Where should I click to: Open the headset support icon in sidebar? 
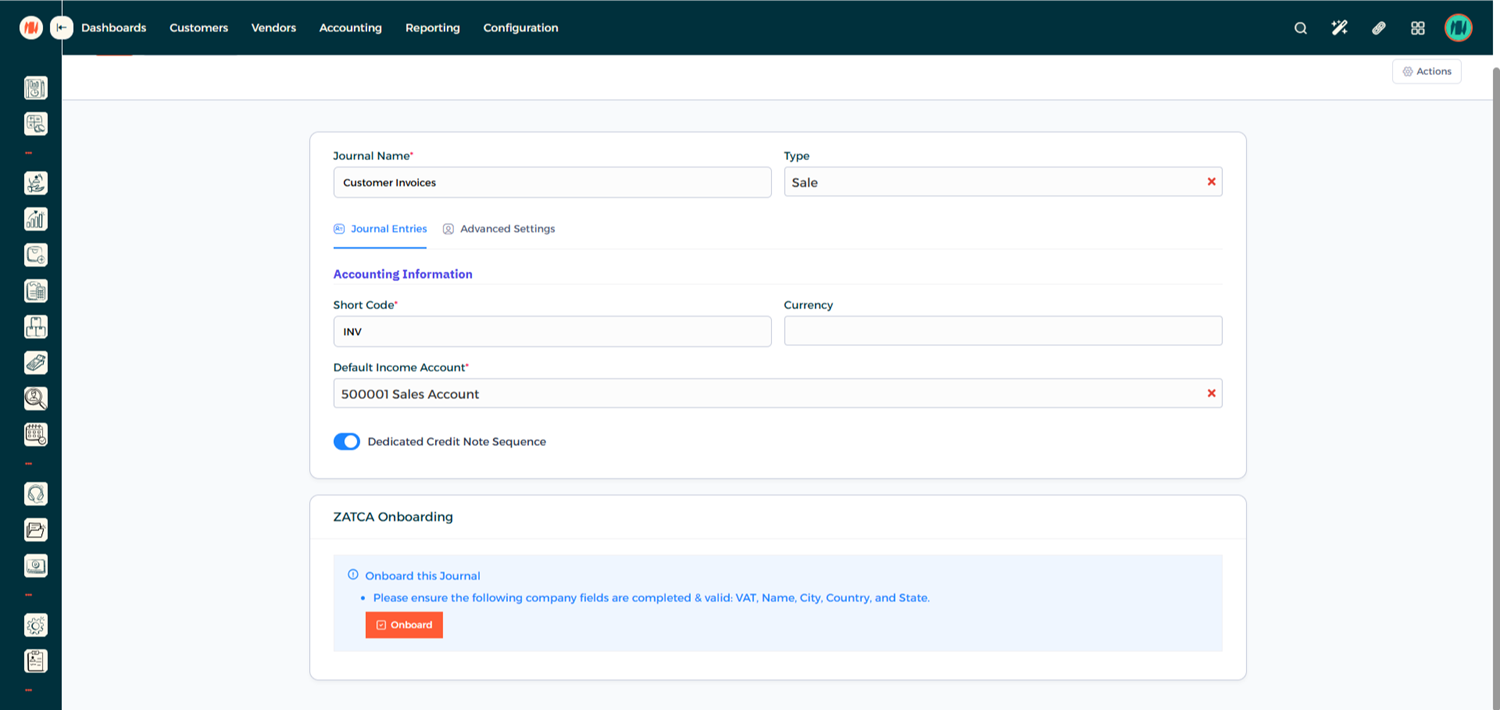click(36, 494)
